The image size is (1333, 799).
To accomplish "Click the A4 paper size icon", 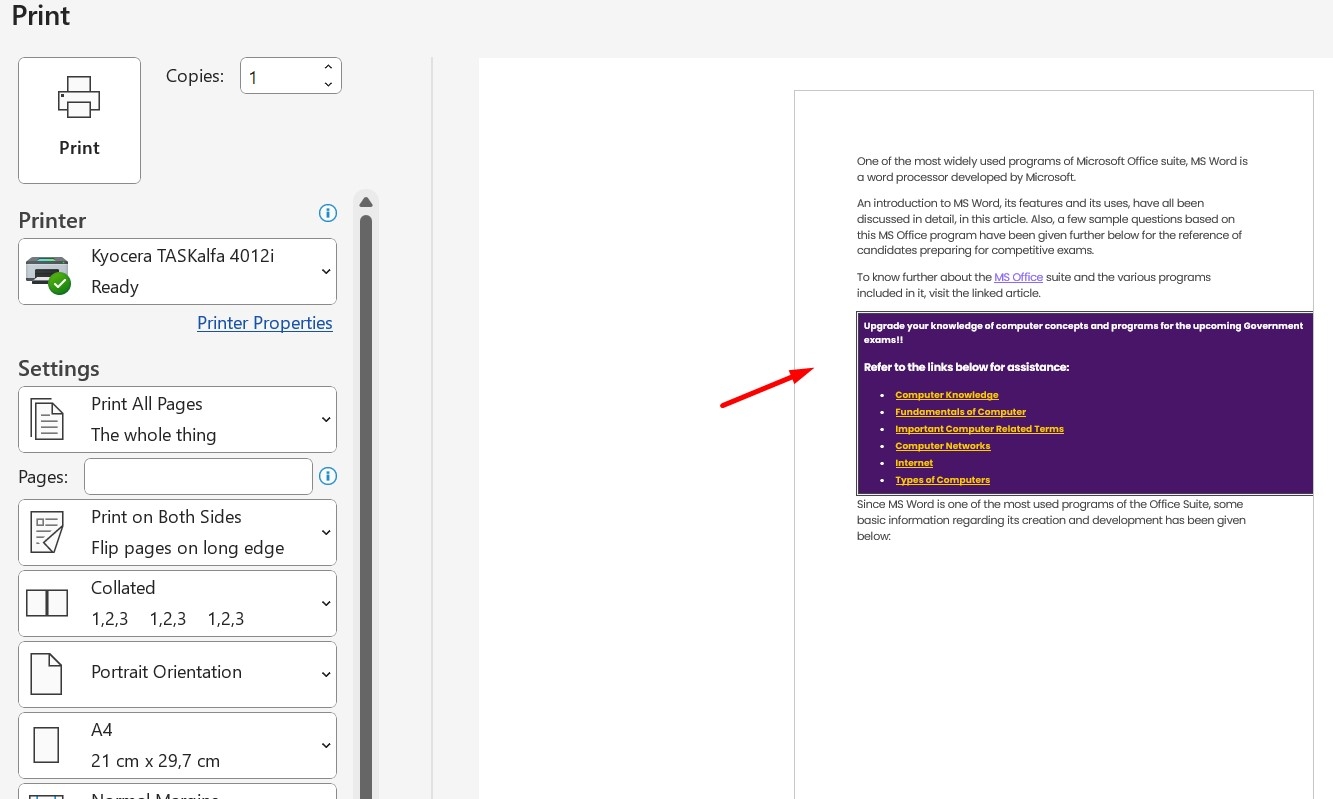I will tap(46, 745).
